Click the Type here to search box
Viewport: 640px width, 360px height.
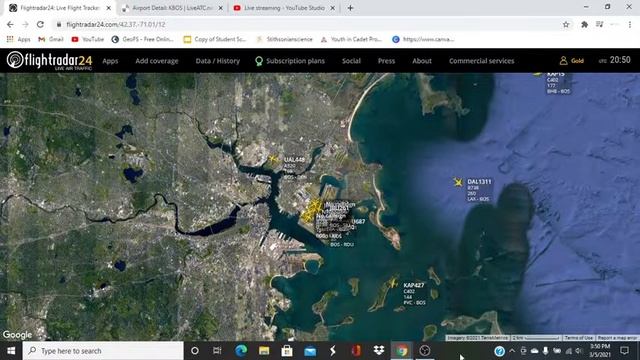click(x=103, y=351)
